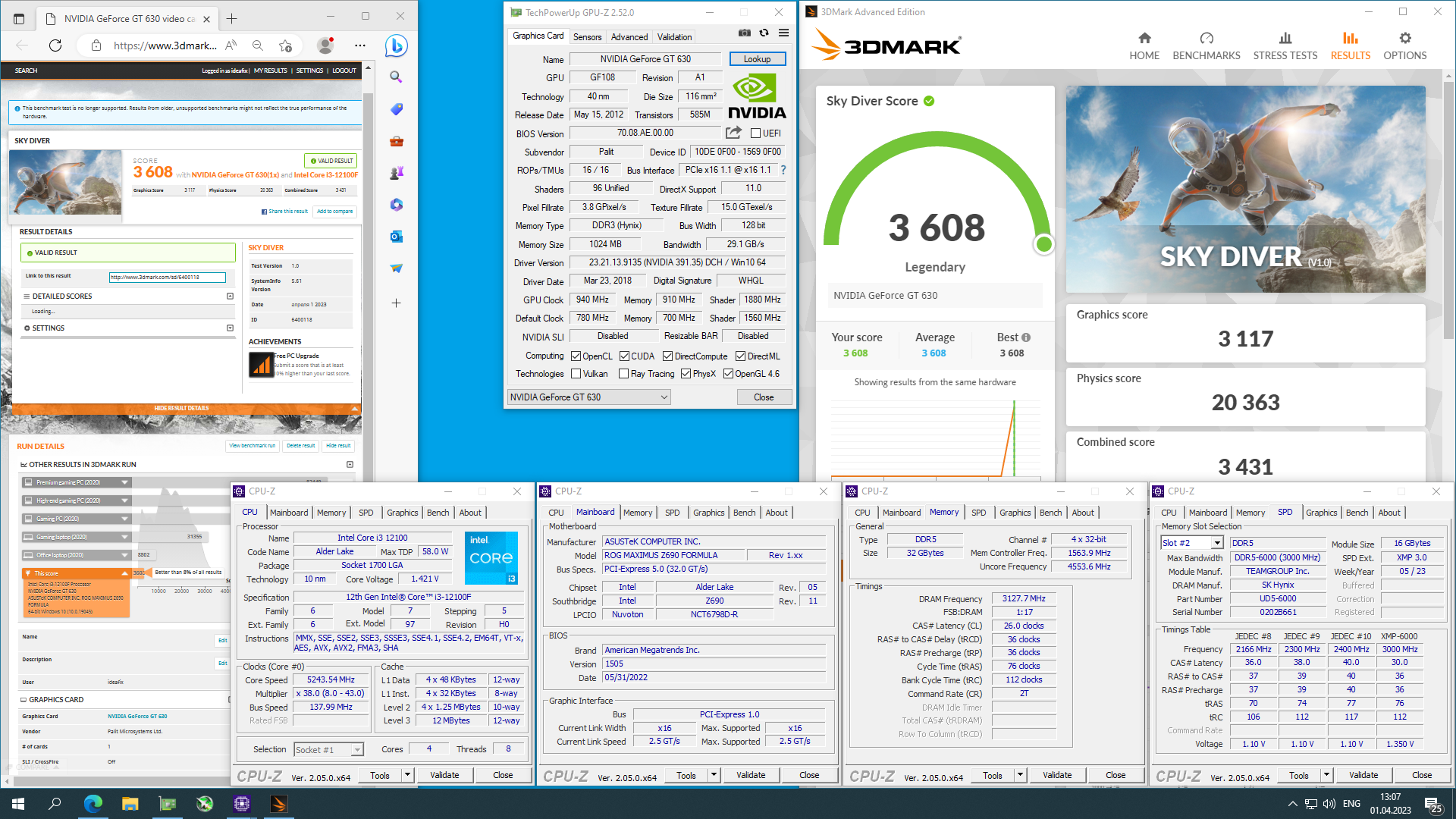
Task: Toggle the UEFI checkbox in GPU-Z
Action: [x=755, y=133]
